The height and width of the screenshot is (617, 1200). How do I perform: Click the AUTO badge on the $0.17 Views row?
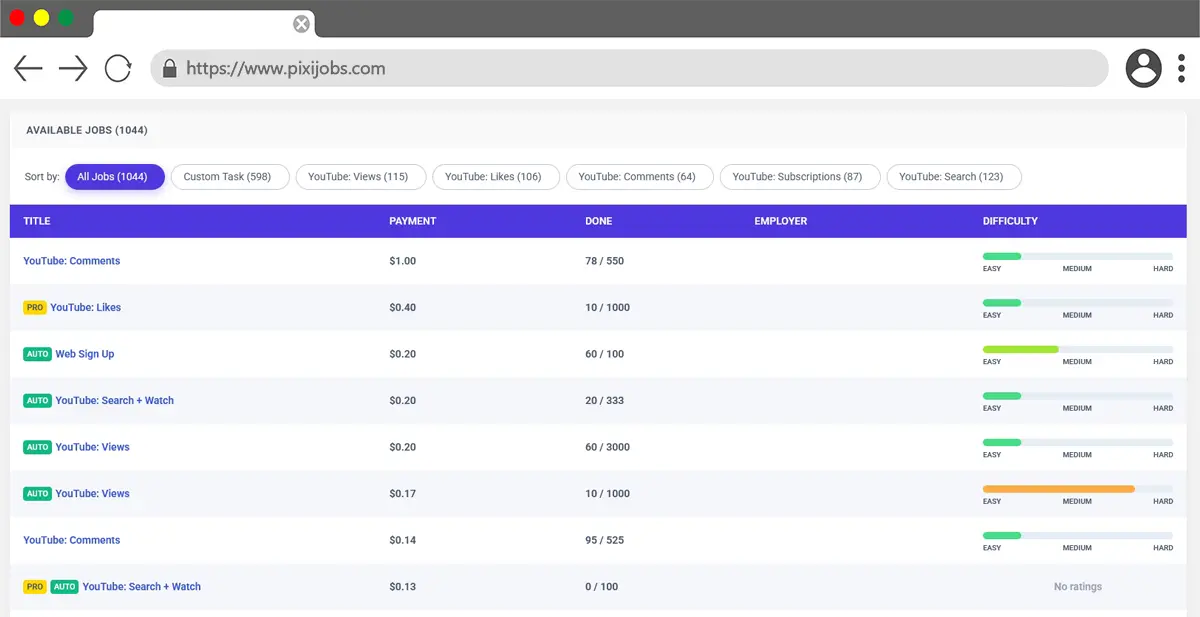click(37, 494)
